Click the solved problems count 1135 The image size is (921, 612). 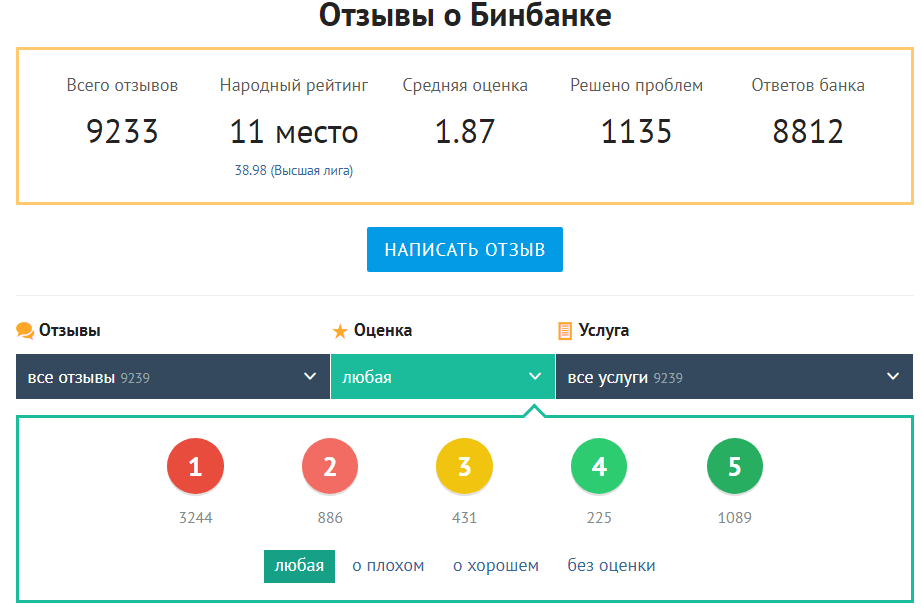pyautogui.click(x=636, y=132)
